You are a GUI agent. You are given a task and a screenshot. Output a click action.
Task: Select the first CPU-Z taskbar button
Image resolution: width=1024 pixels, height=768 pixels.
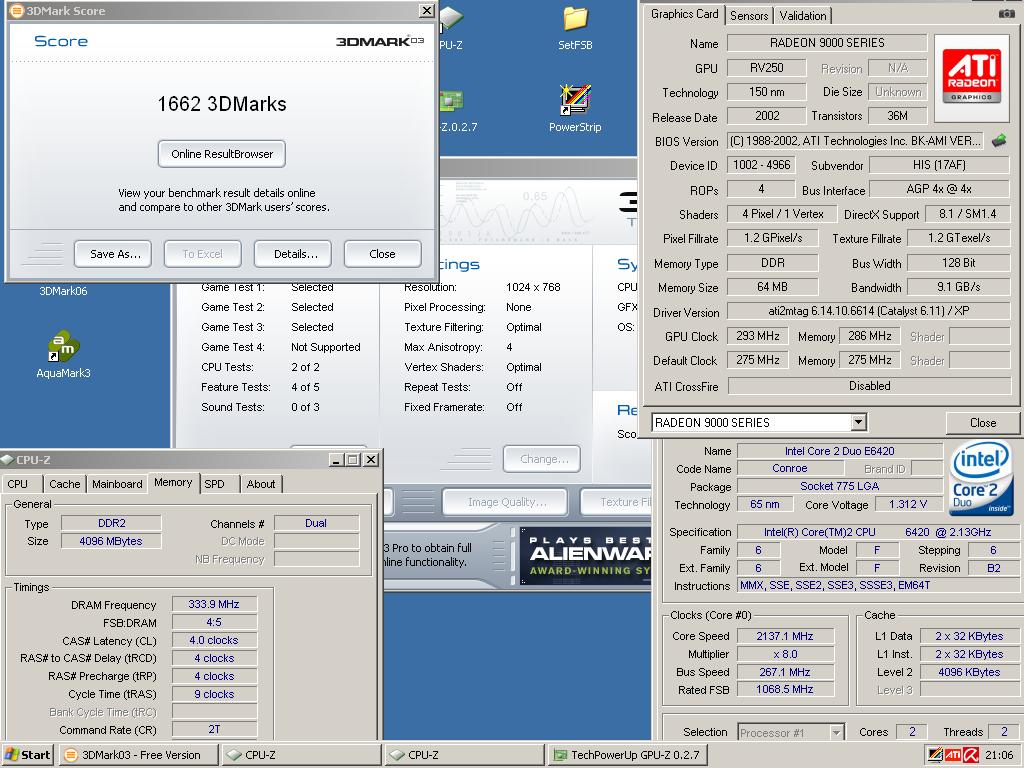pyautogui.click(x=301, y=755)
